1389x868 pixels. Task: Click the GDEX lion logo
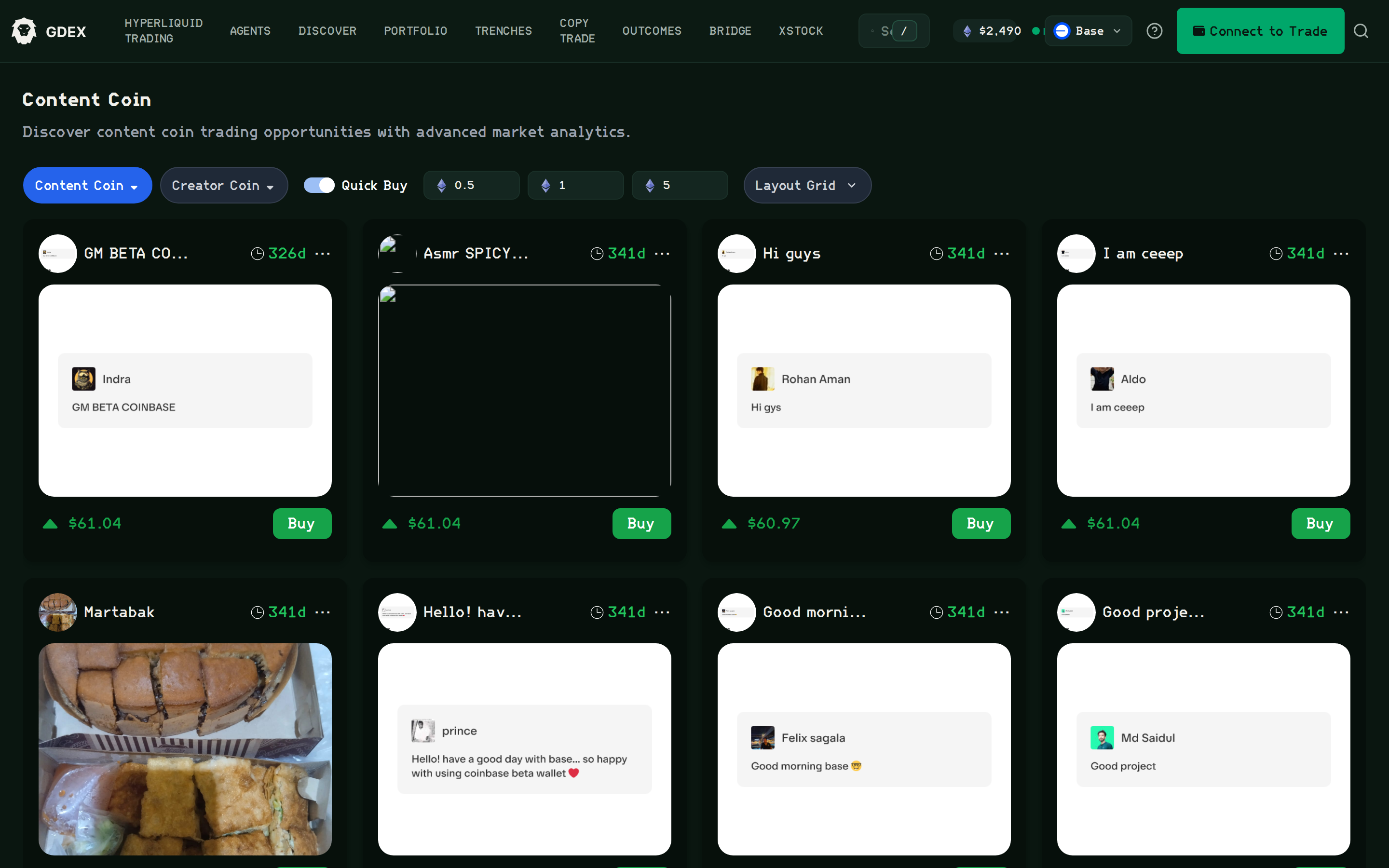coord(24,31)
